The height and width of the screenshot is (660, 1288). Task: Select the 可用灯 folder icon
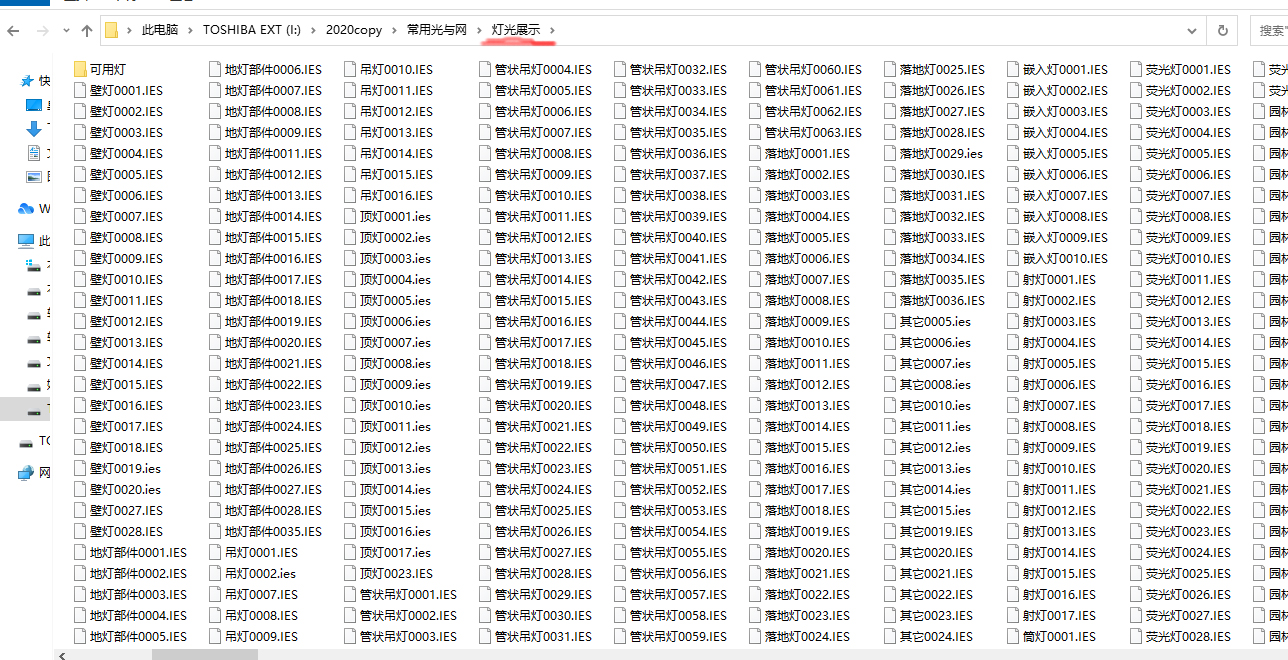[81, 69]
